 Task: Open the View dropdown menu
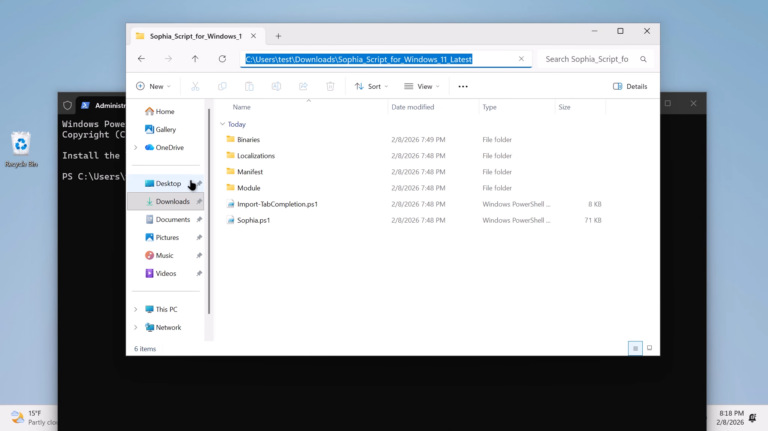point(422,86)
